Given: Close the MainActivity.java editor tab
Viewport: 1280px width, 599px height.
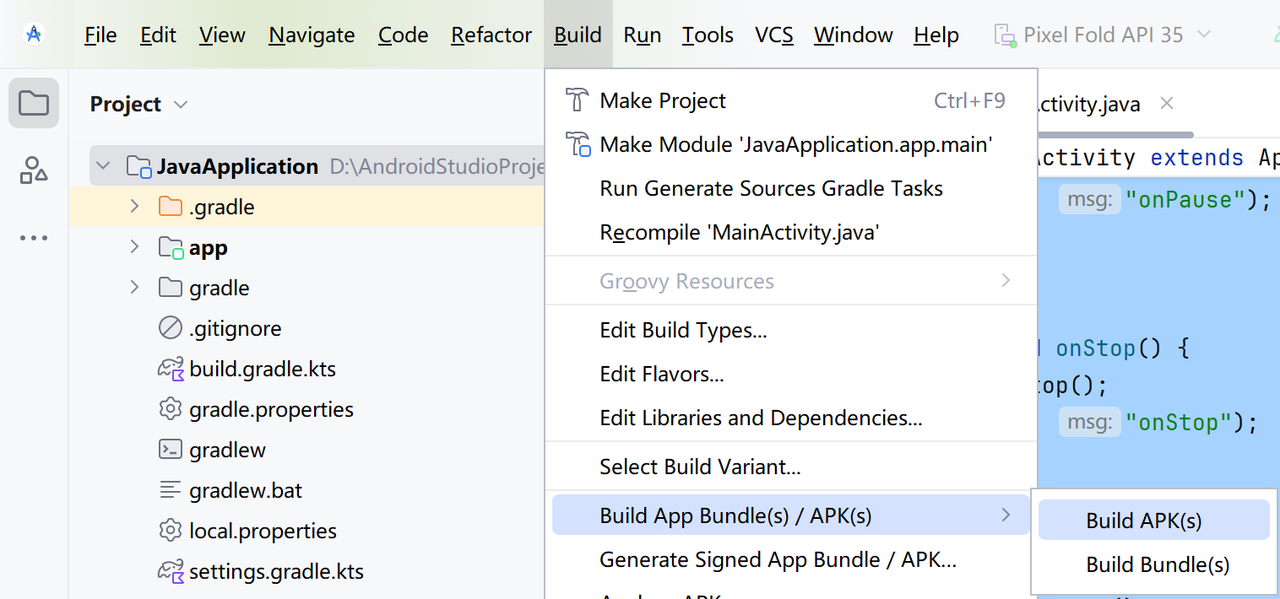Looking at the screenshot, I should 1166,103.
